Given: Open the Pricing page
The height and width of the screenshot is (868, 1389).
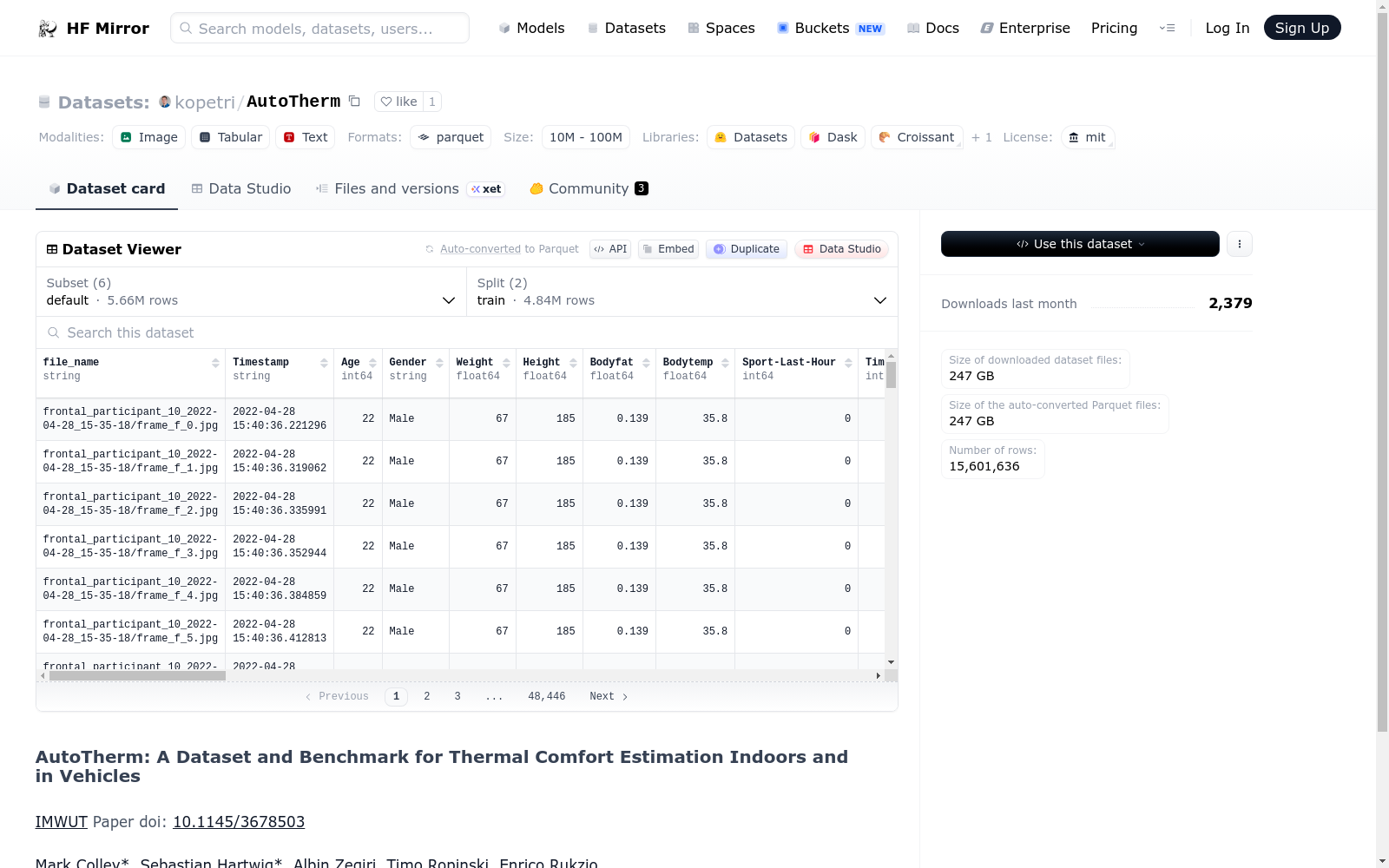Looking at the screenshot, I should pyautogui.click(x=1114, y=28).
